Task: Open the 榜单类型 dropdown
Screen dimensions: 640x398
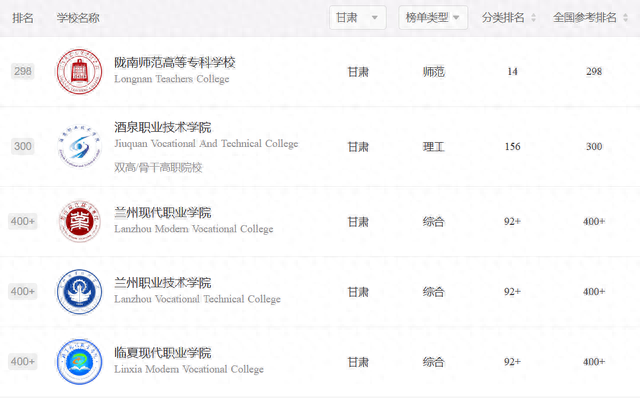Action: click(x=433, y=18)
